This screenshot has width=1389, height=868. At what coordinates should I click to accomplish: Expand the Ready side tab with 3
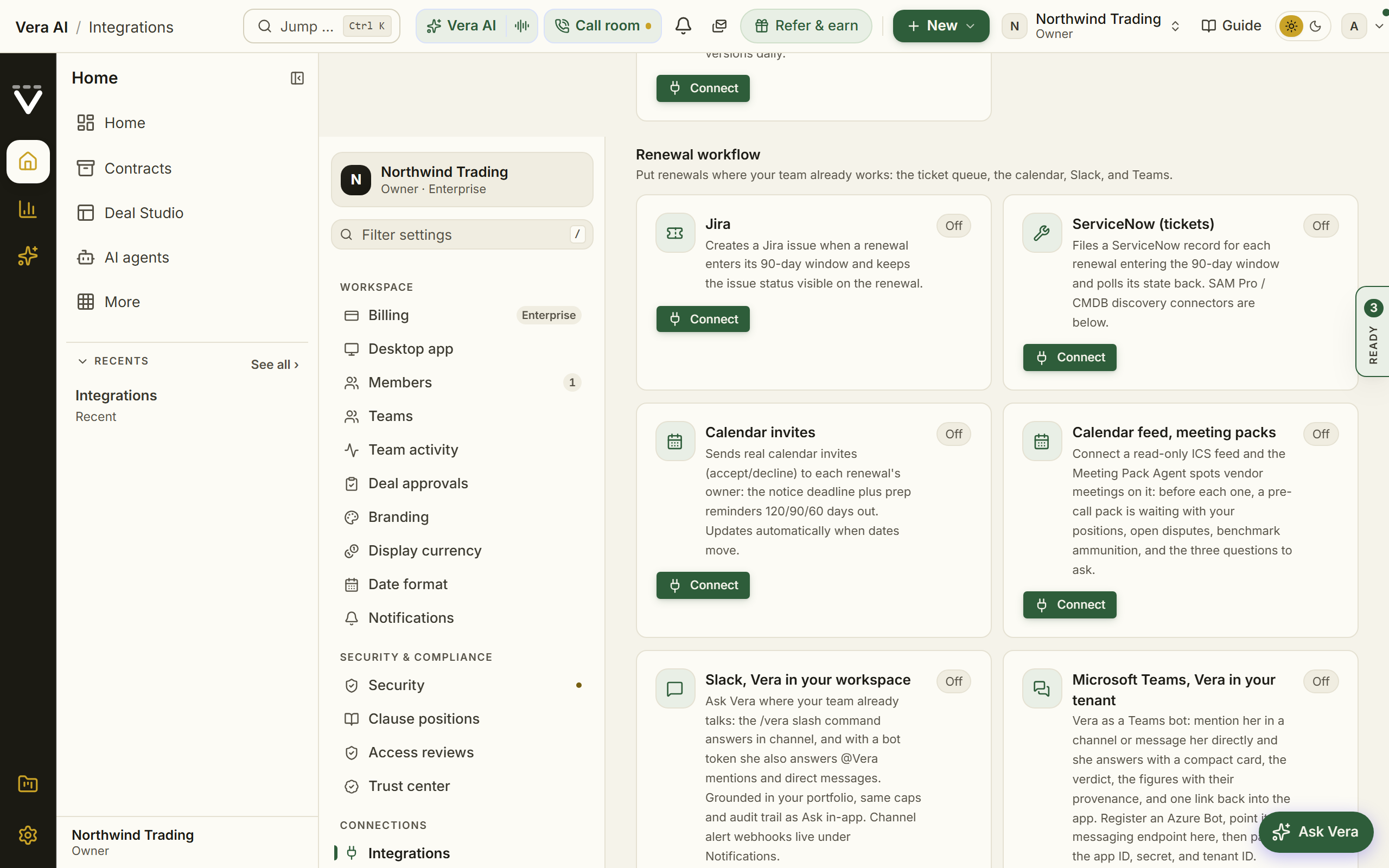pyautogui.click(x=1373, y=331)
